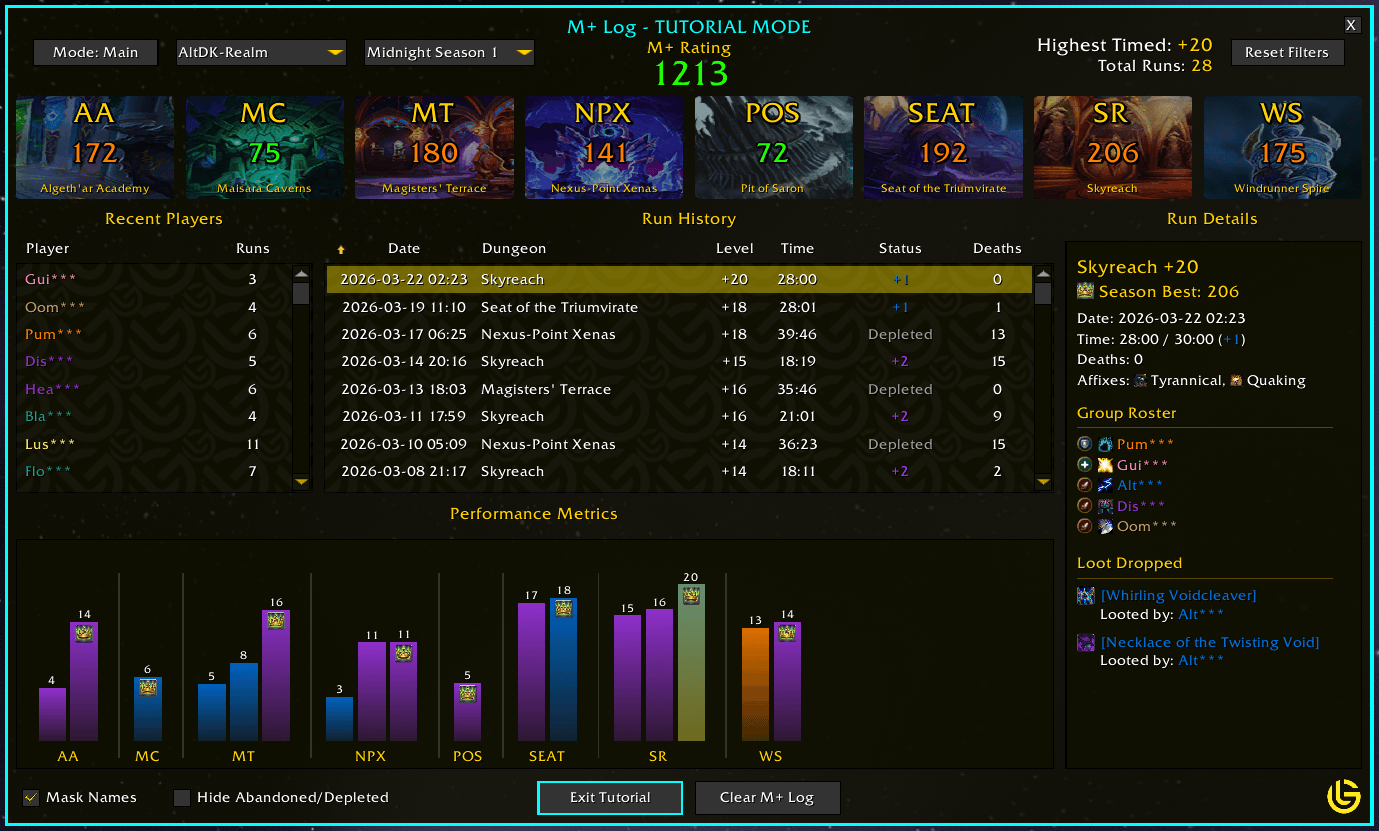Select the Nexus-Point Xenas dungeon card
This screenshot has height=831, width=1379.
point(604,148)
